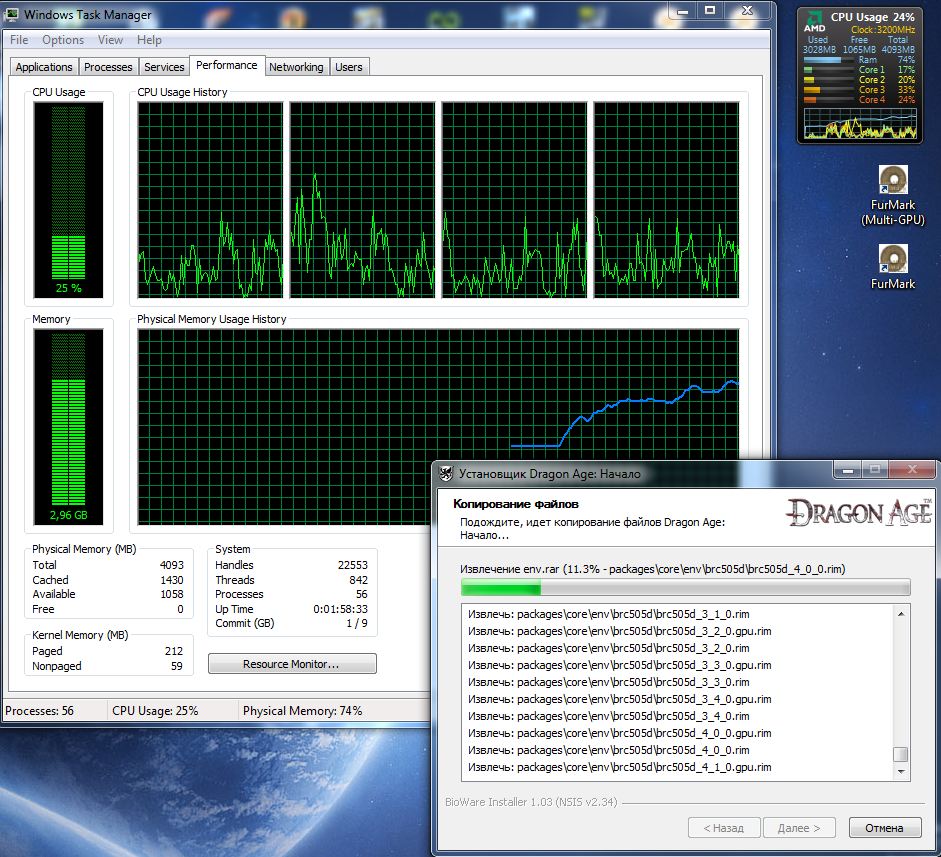The image size is (941, 857).
Task: Switch to the Networking tab
Action: 296,67
